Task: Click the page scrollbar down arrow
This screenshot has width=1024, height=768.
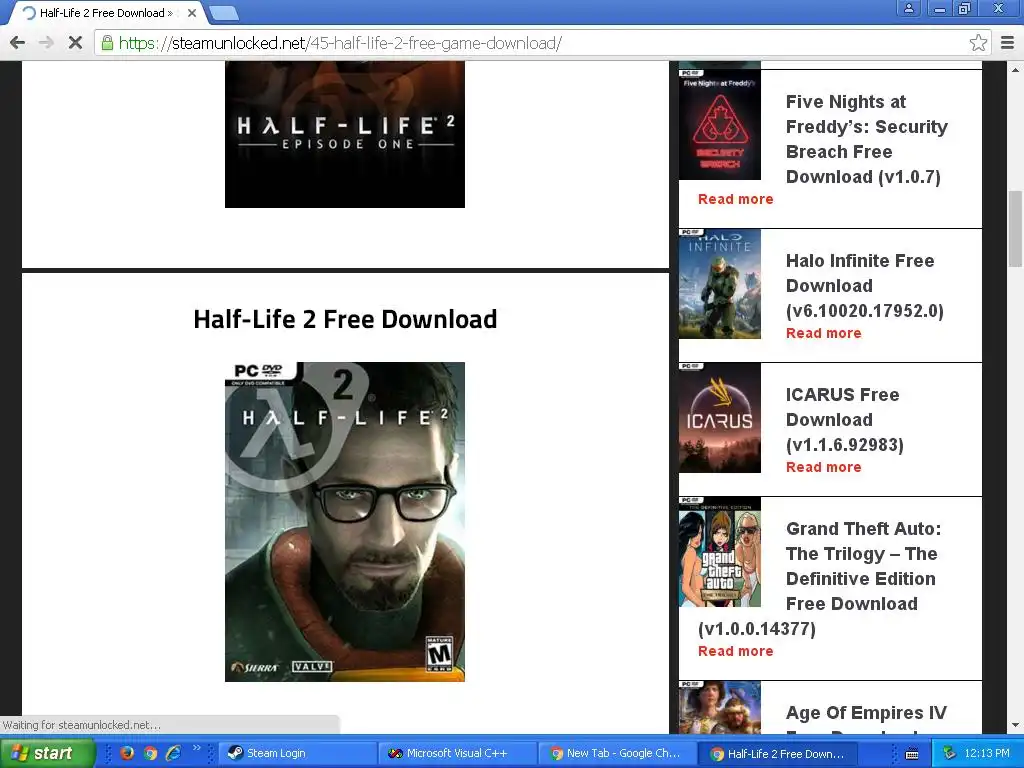Action: [1016, 726]
